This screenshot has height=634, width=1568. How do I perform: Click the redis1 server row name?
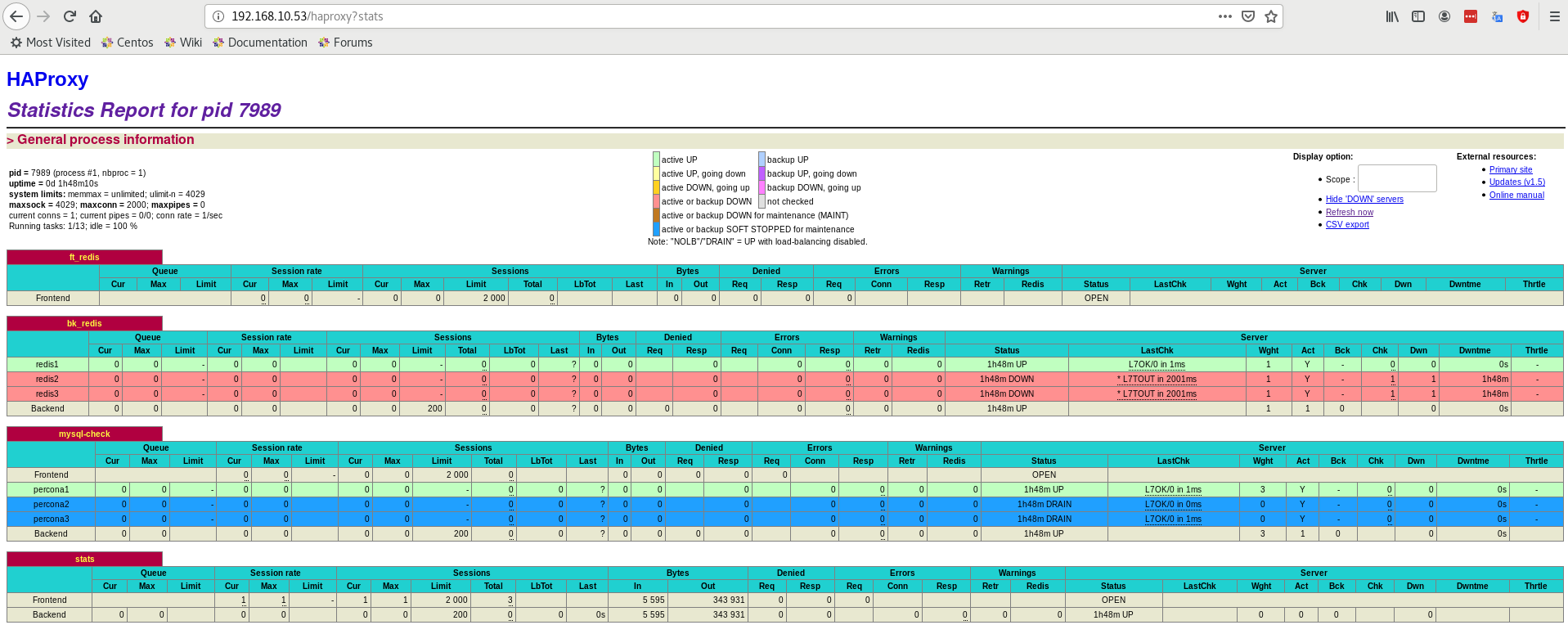click(47, 364)
